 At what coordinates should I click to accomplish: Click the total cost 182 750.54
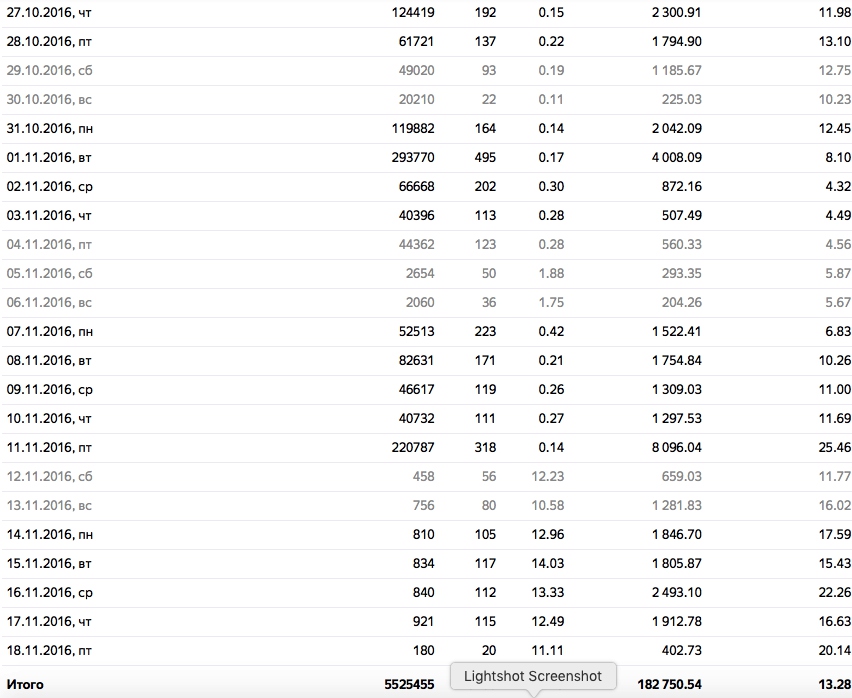(x=669, y=684)
